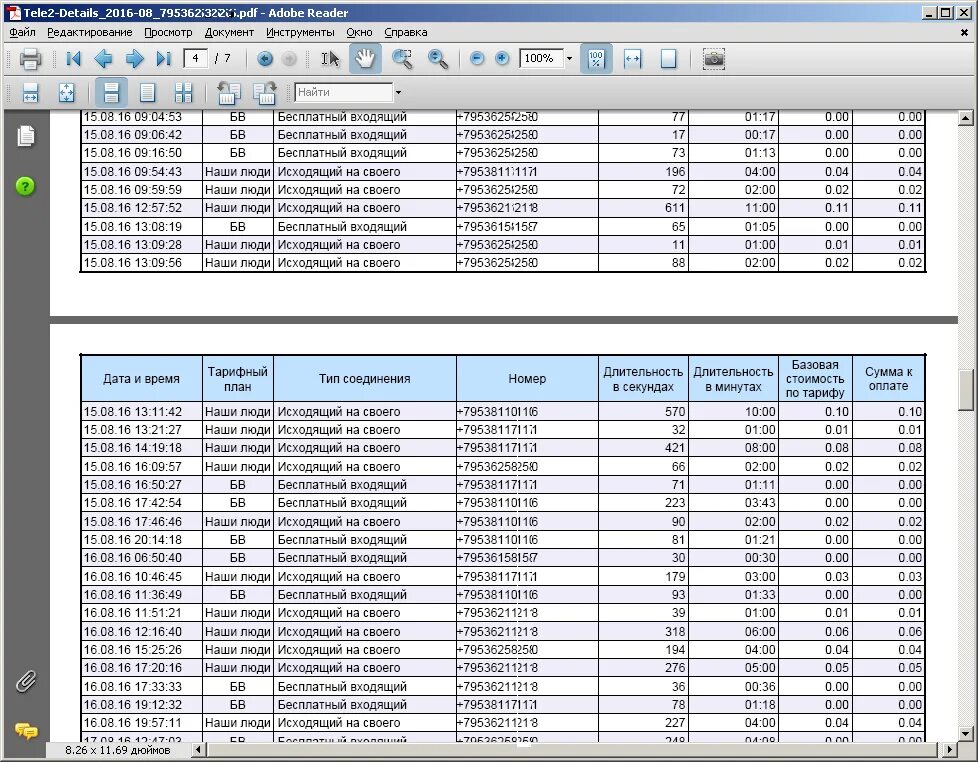The image size is (978, 762).
Task: Click the Длительность в секундах column header
Action: [x=643, y=379]
